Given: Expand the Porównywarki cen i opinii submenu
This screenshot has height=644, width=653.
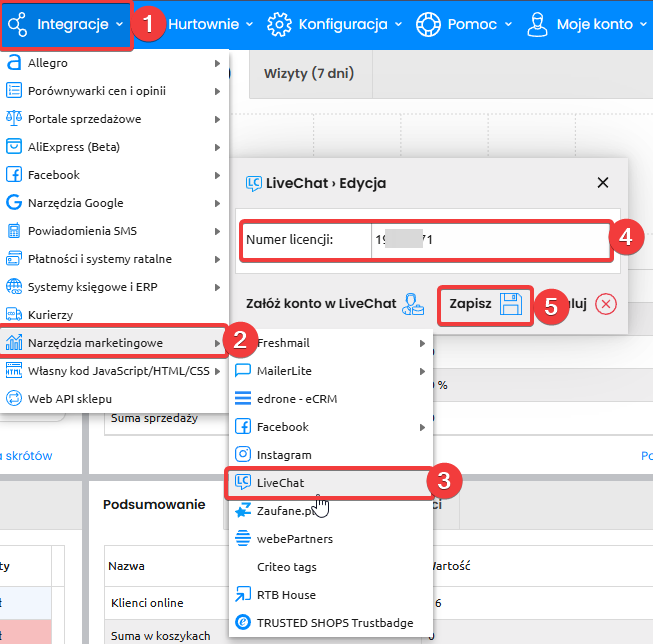Looking at the screenshot, I should tap(217, 91).
